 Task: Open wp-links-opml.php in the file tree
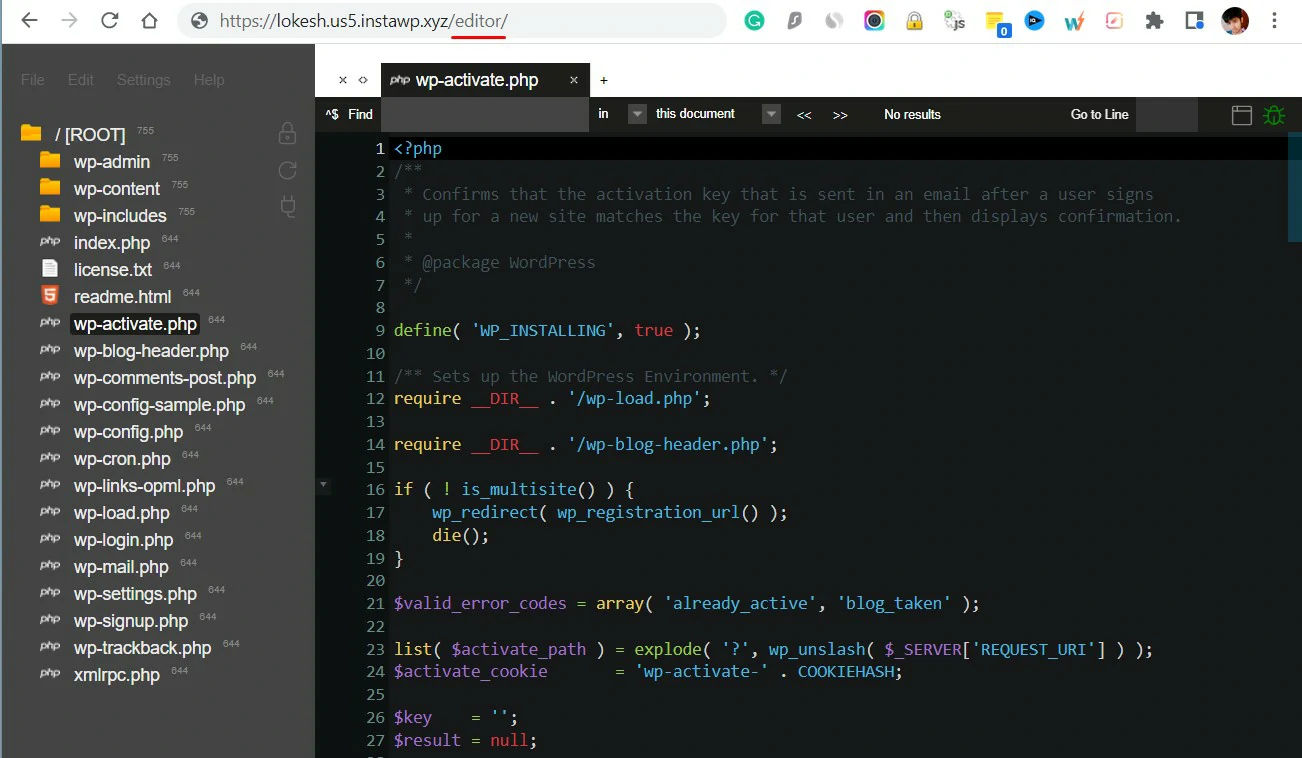point(144,485)
